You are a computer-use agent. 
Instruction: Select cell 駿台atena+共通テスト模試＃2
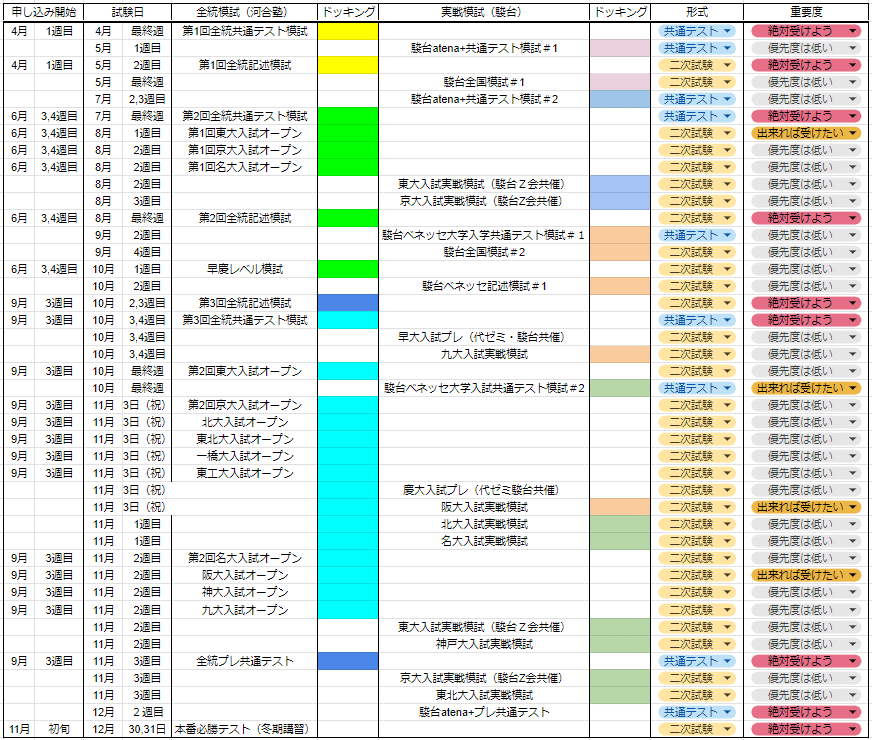(x=484, y=99)
